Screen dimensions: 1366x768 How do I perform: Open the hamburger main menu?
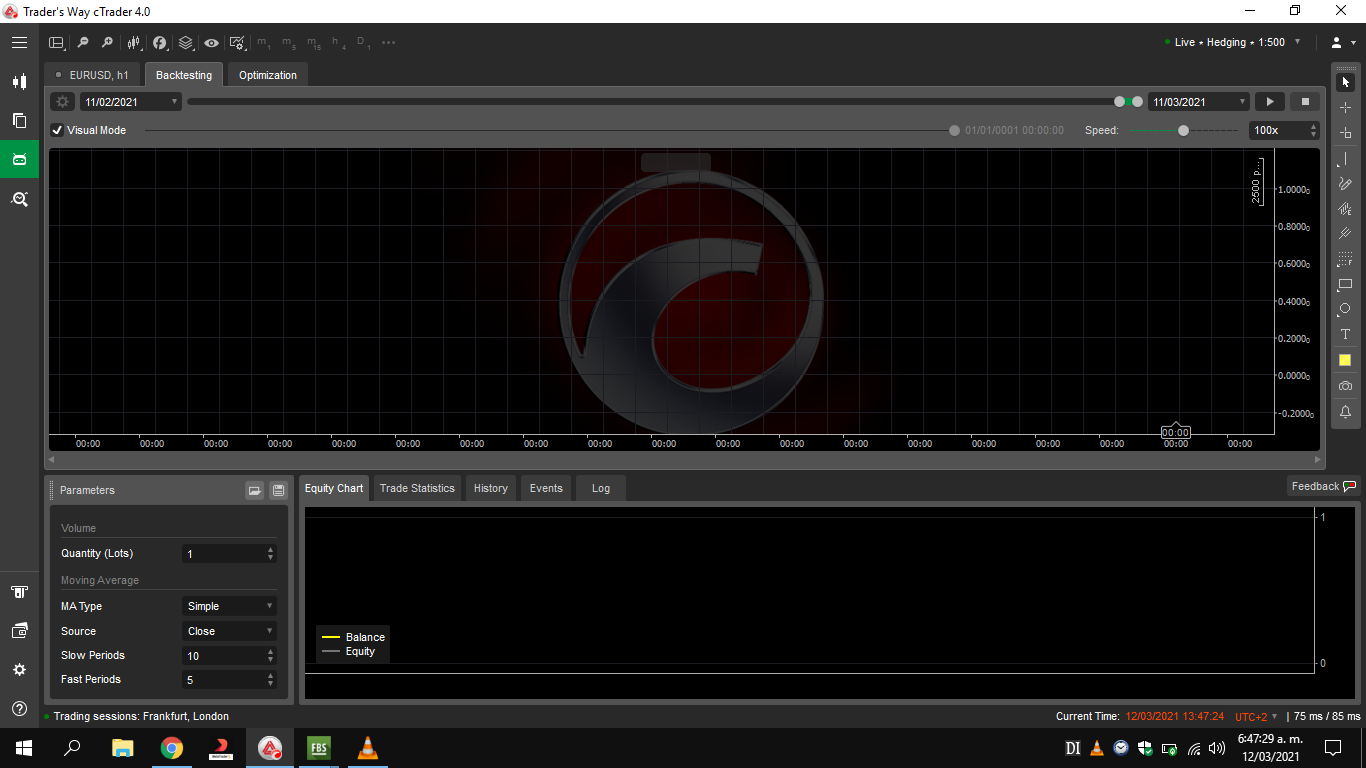click(x=19, y=43)
